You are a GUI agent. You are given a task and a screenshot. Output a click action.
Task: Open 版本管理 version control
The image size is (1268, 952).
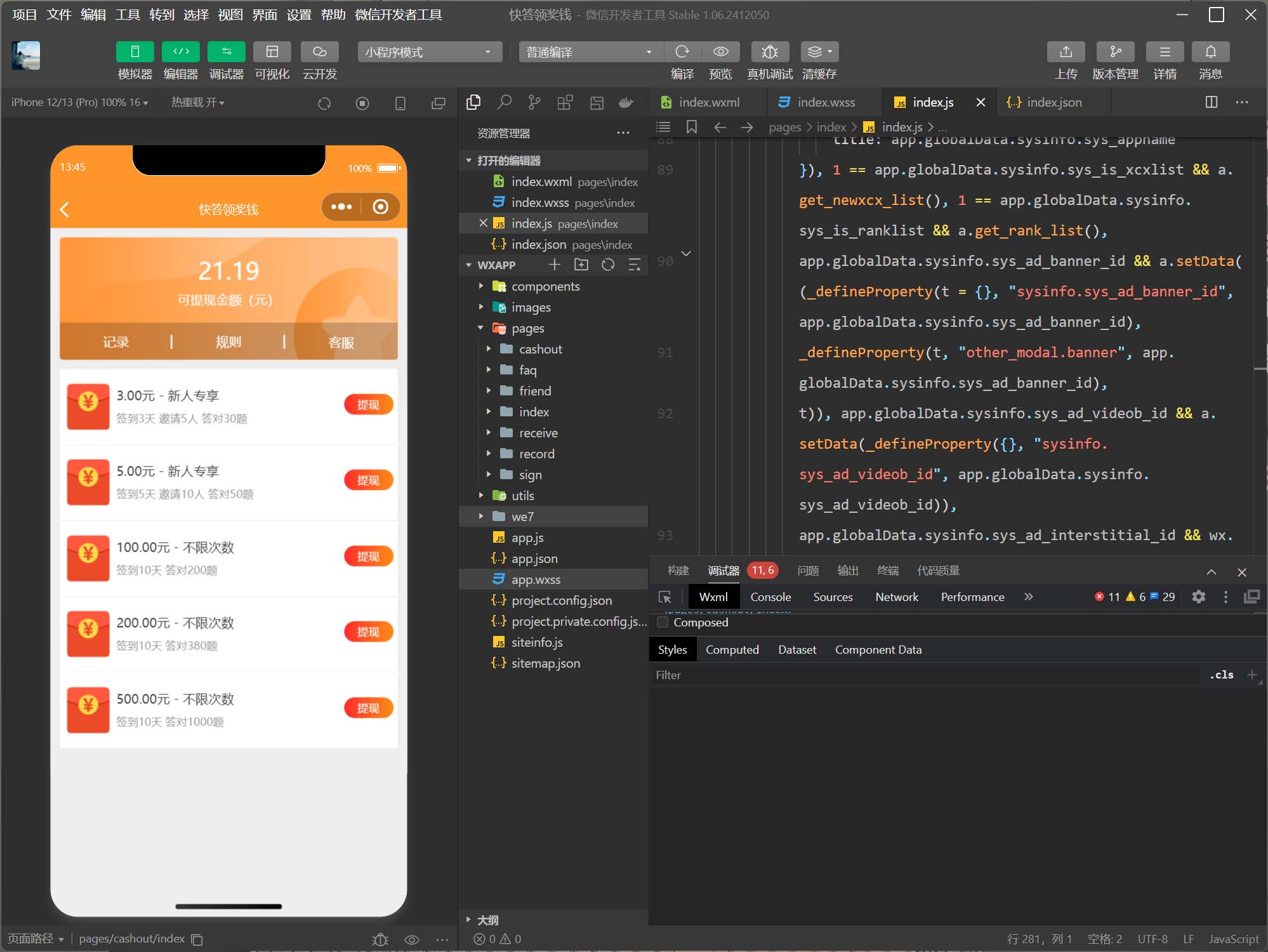[1115, 51]
